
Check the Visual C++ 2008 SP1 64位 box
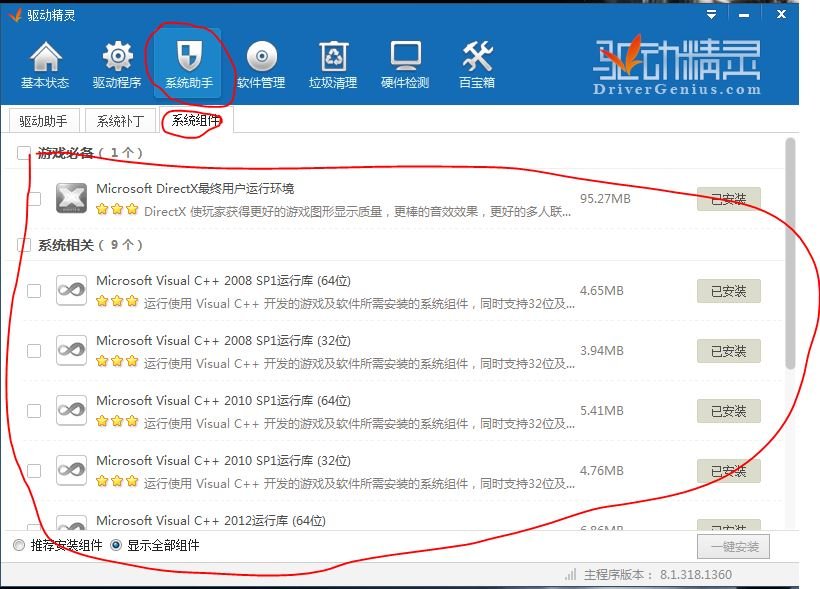click(33, 291)
